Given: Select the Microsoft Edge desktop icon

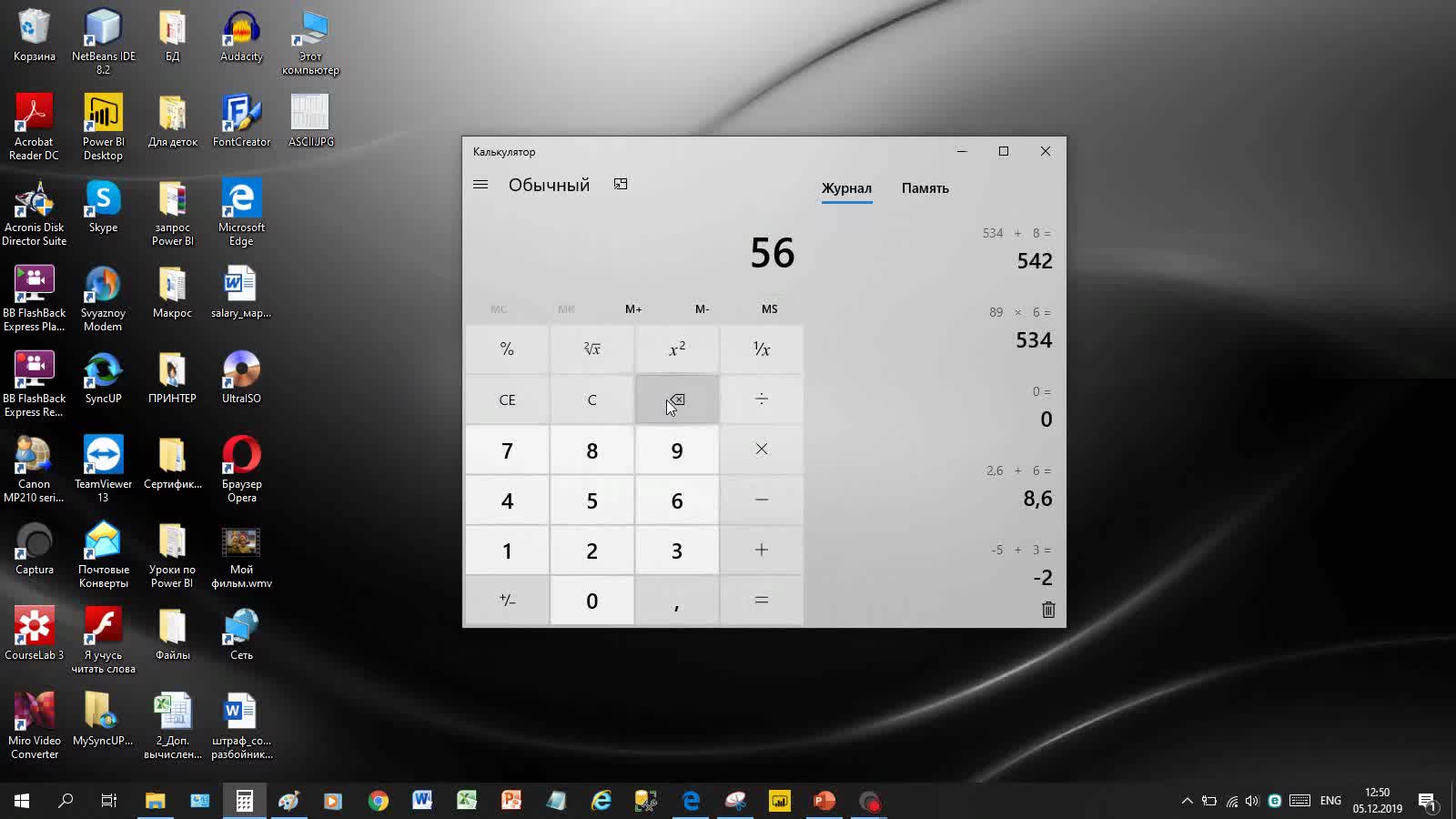Looking at the screenshot, I should coord(241,213).
